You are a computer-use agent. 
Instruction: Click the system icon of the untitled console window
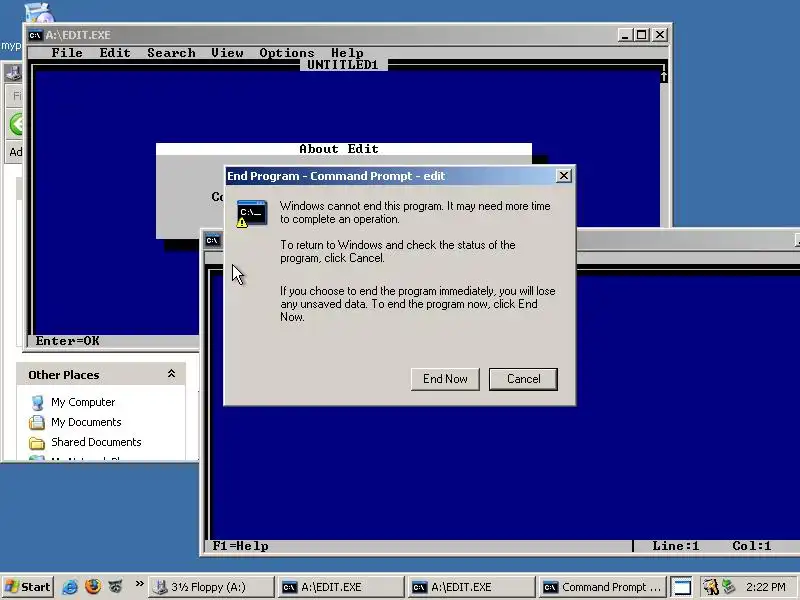212,240
